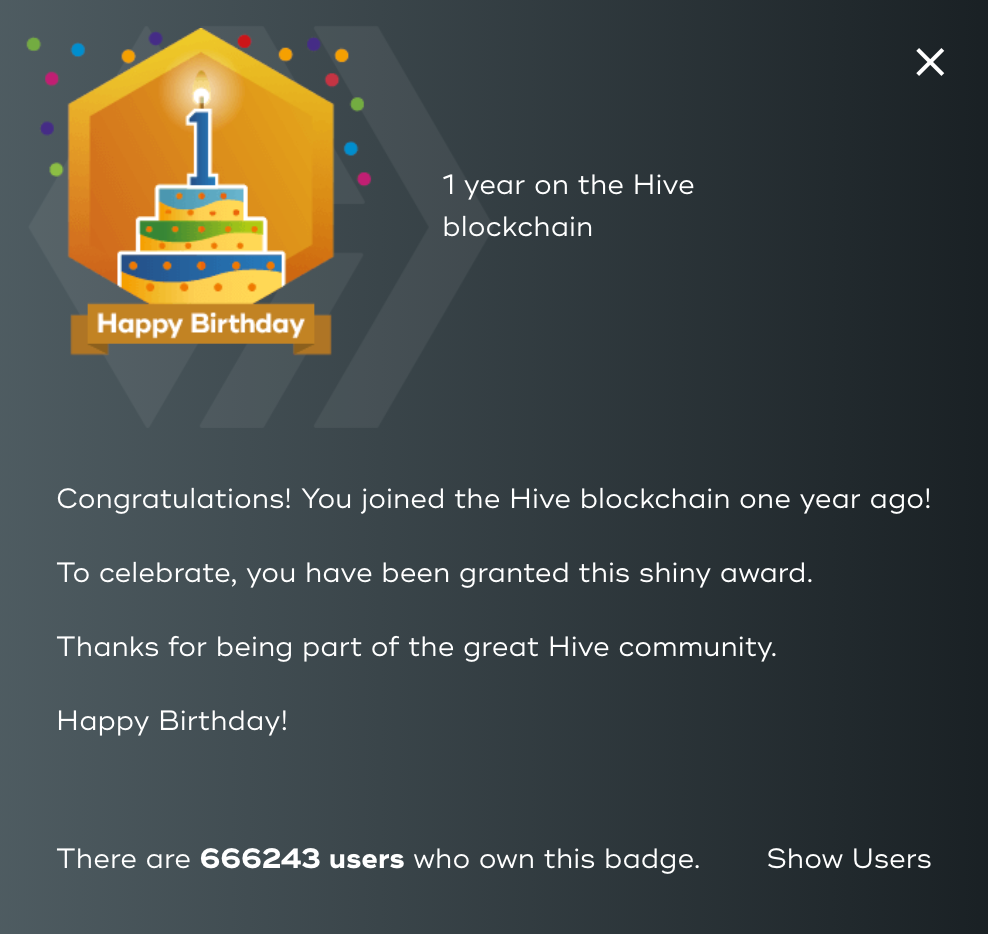988x934 pixels.
Task: Click the red confetti dot above the badge
Action: pyautogui.click(x=244, y=42)
